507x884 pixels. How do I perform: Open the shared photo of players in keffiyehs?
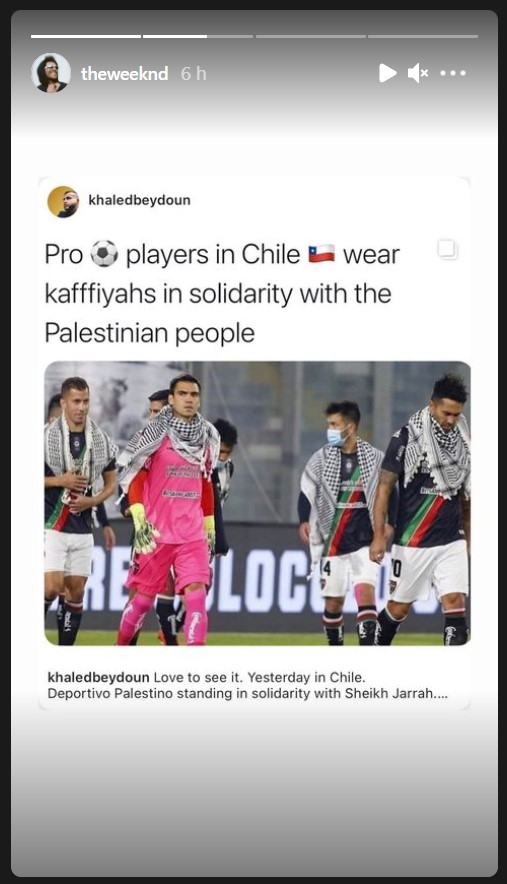[x=257, y=503]
